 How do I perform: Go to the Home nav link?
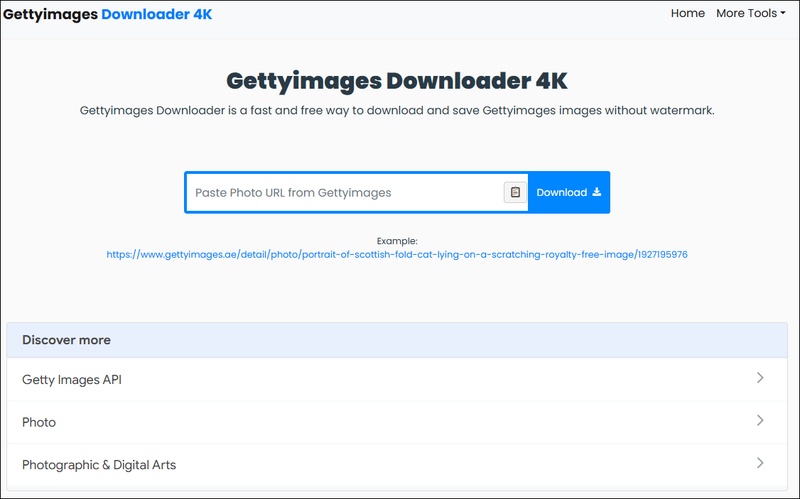[x=688, y=13]
